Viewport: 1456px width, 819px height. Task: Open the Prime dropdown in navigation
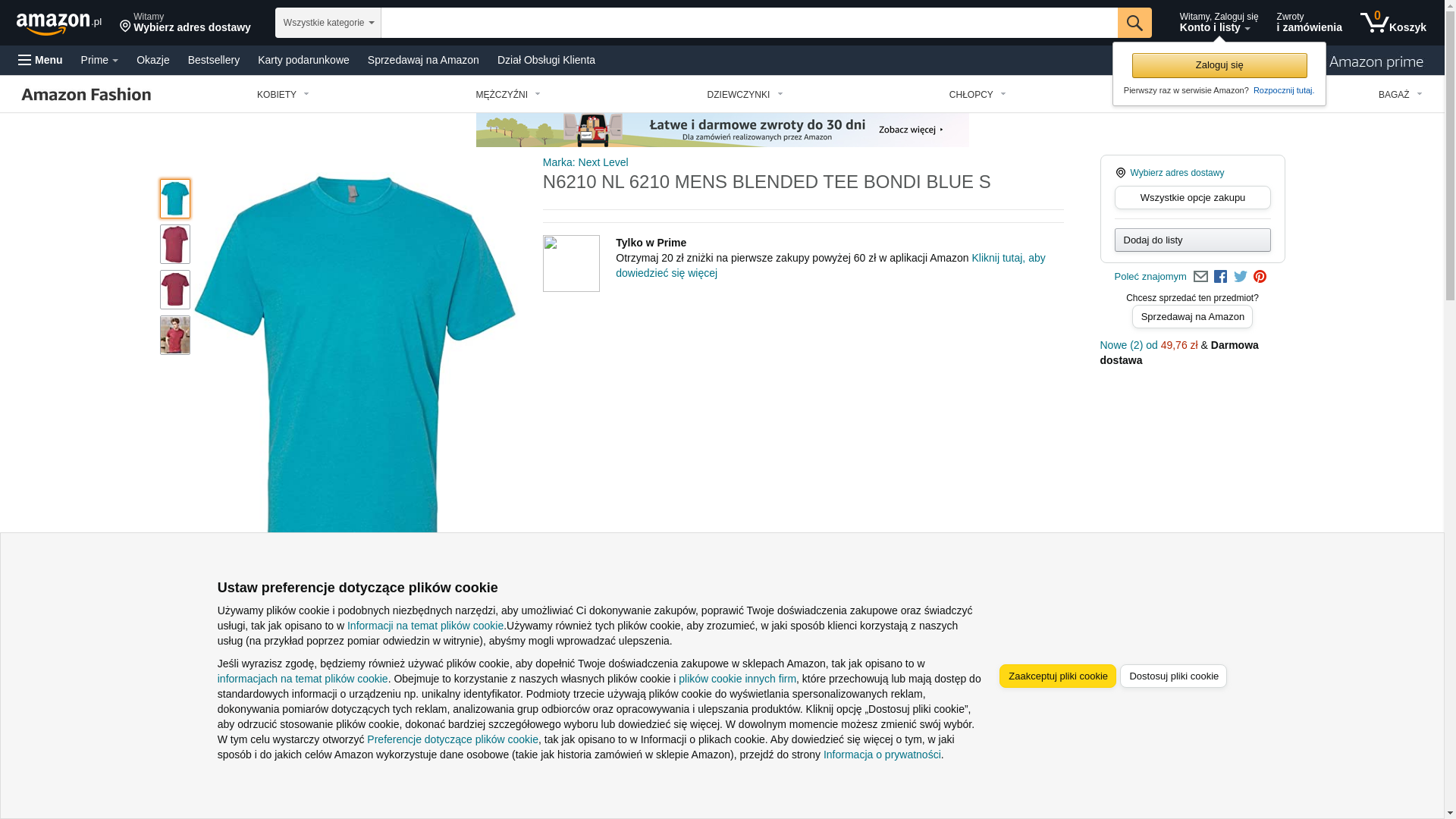click(99, 60)
